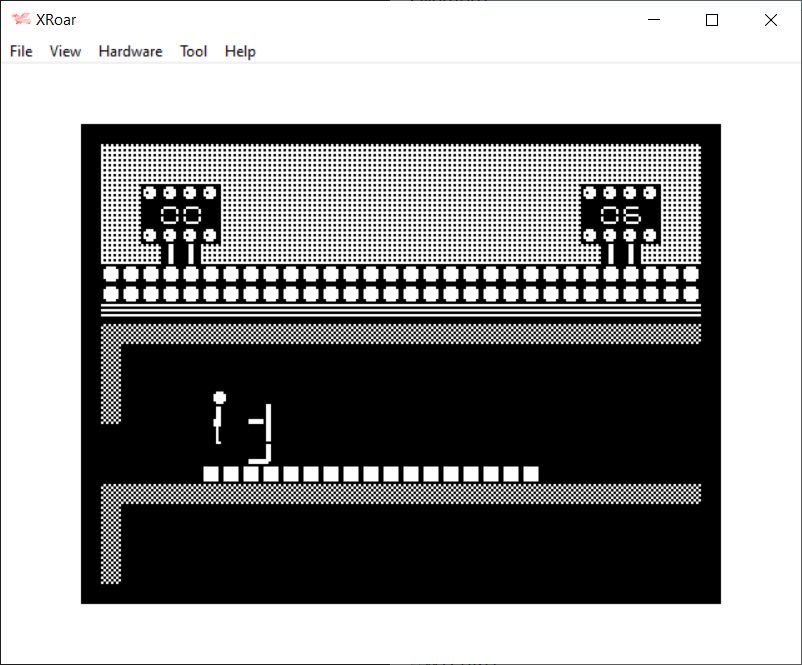Open the Help menu
The height and width of the screenshot is (665, 802).
click(x=240, y=51)
